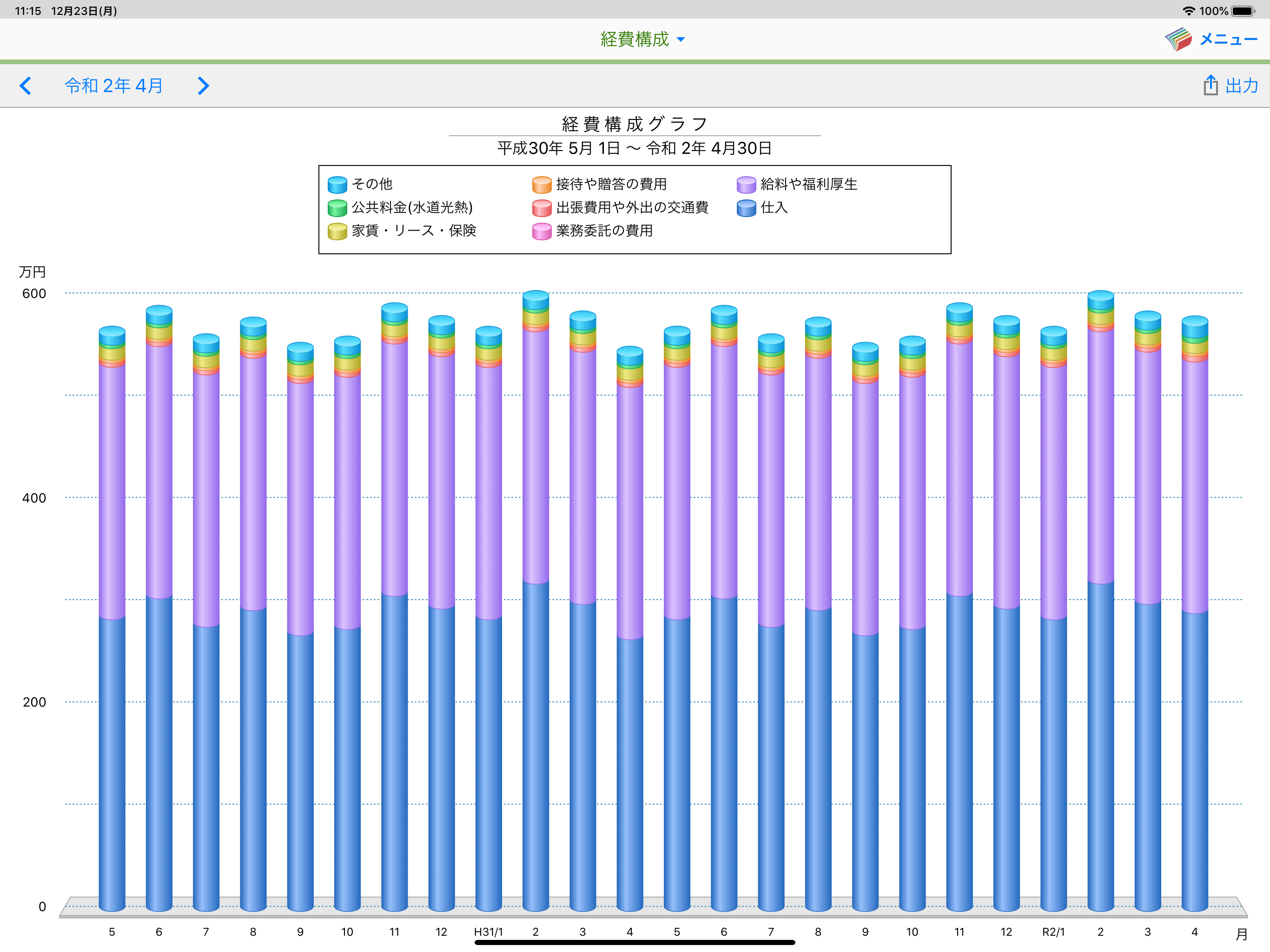Click the R2/1 axis label
The height and width of the screenshot is (952, 1270).
click(x=1053, y=932)
